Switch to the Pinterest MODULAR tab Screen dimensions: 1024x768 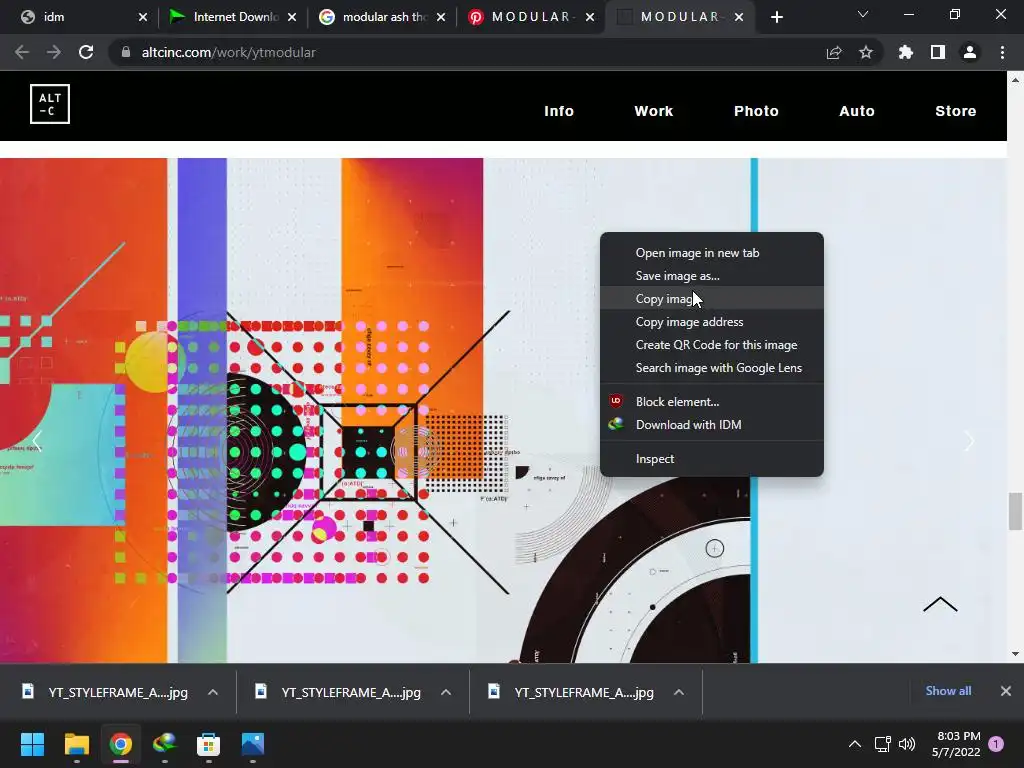pos(524,17)
